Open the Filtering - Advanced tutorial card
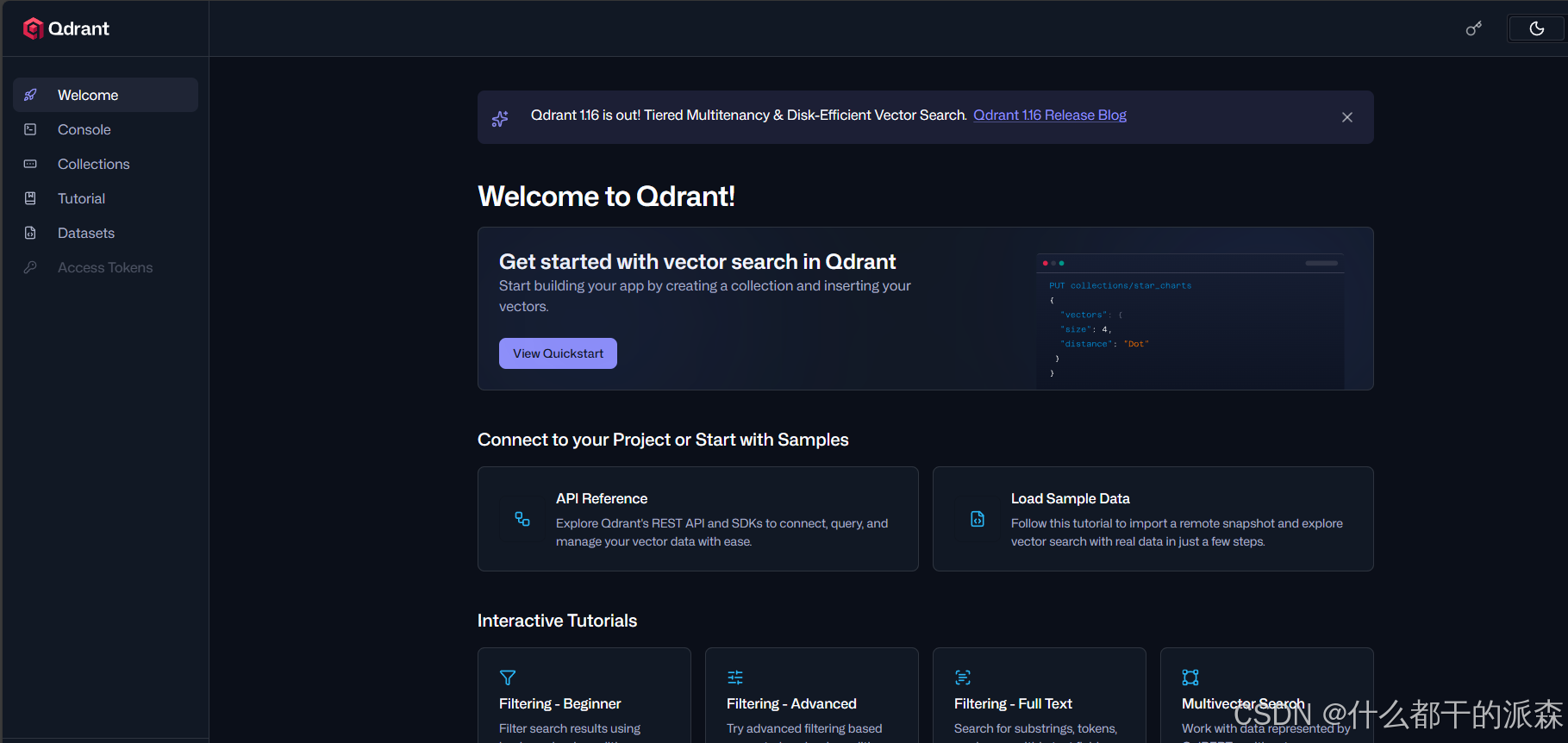This screenshot has width=1568, height=743. click(x=812, y=695)
